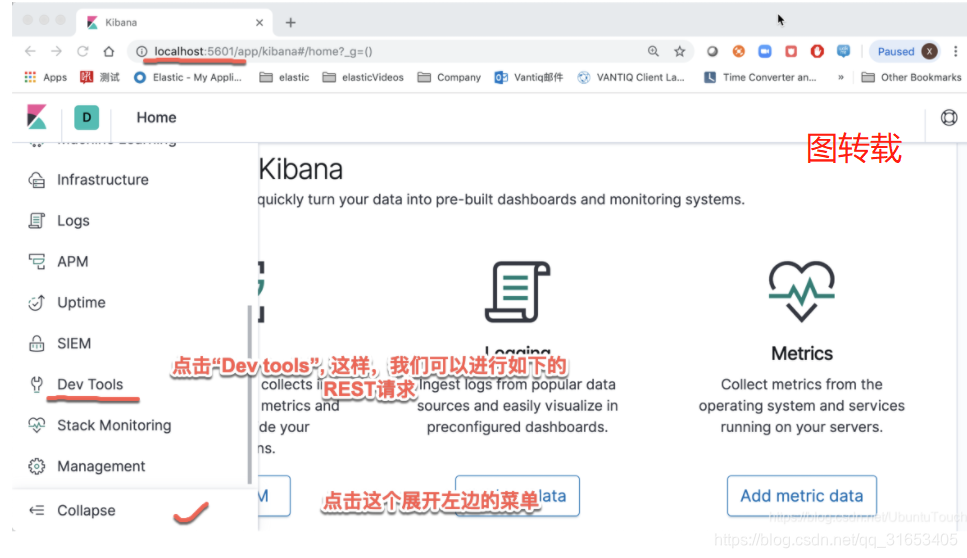Screen dimensions: 967x558
Task: Go forward with browser forward arrow
Action: pos(56,51)
